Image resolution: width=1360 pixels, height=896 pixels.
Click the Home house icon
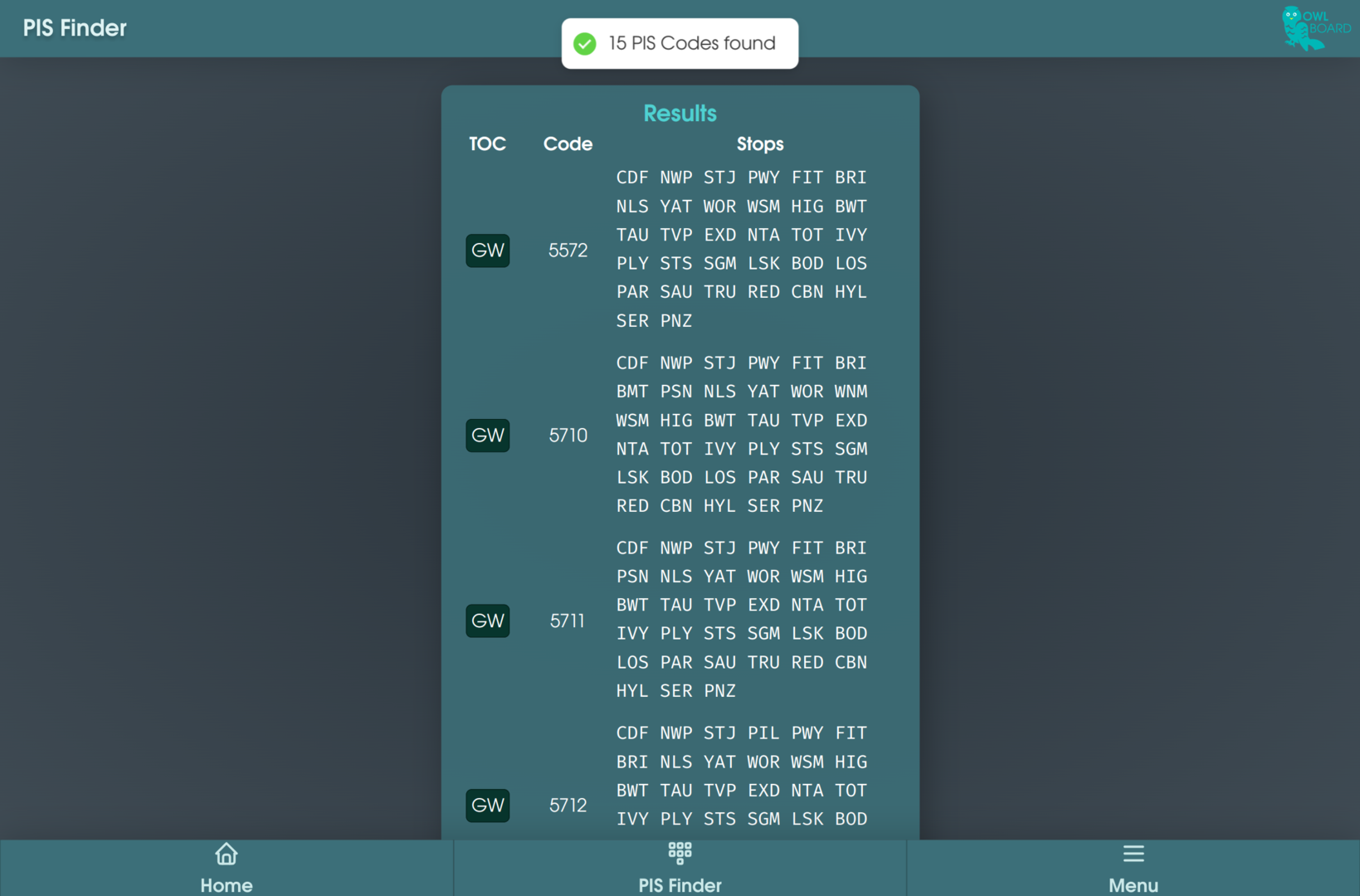226,854
